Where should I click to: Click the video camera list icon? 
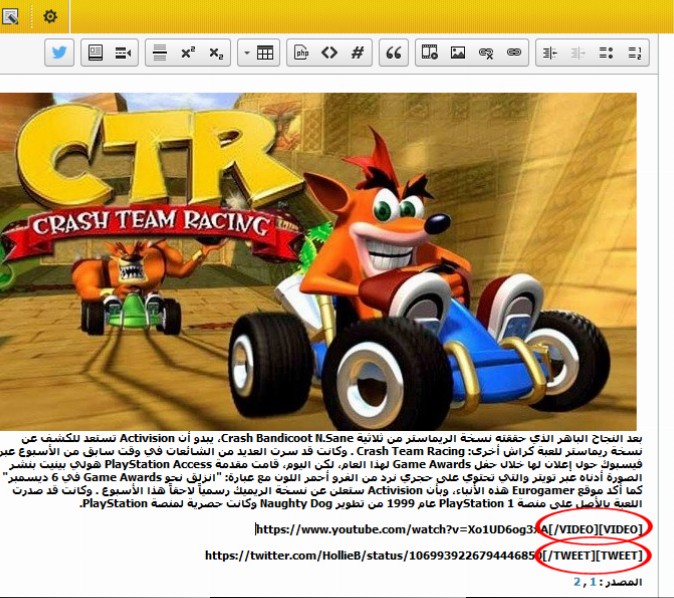tap(123, 53)
